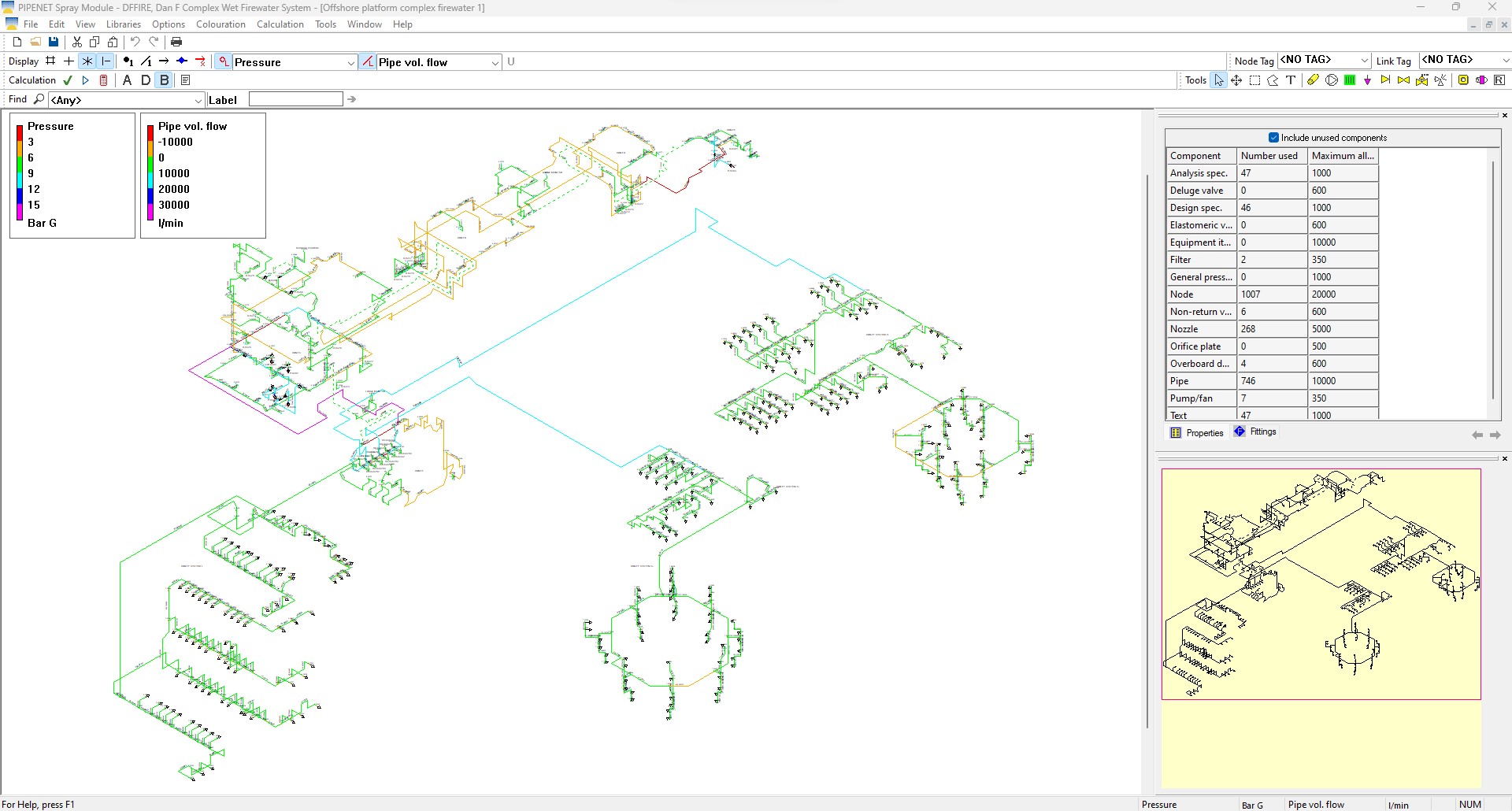Image resolution: width=1512 pixels, height=811 pixels.
Task: Click the left navigation arrow below the table
Action: point(1477,435)
